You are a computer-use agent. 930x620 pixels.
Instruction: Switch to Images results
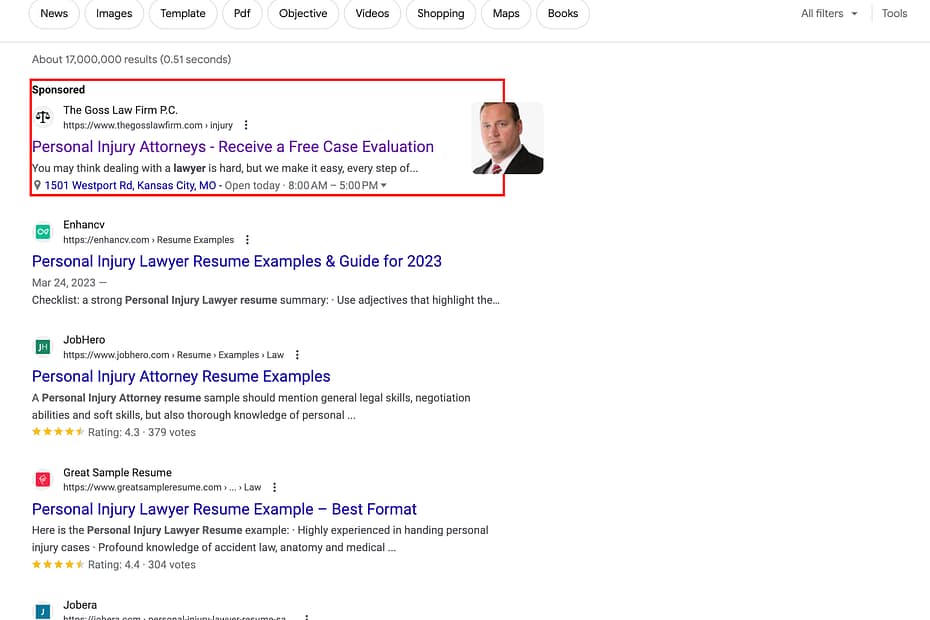[114, 13]
